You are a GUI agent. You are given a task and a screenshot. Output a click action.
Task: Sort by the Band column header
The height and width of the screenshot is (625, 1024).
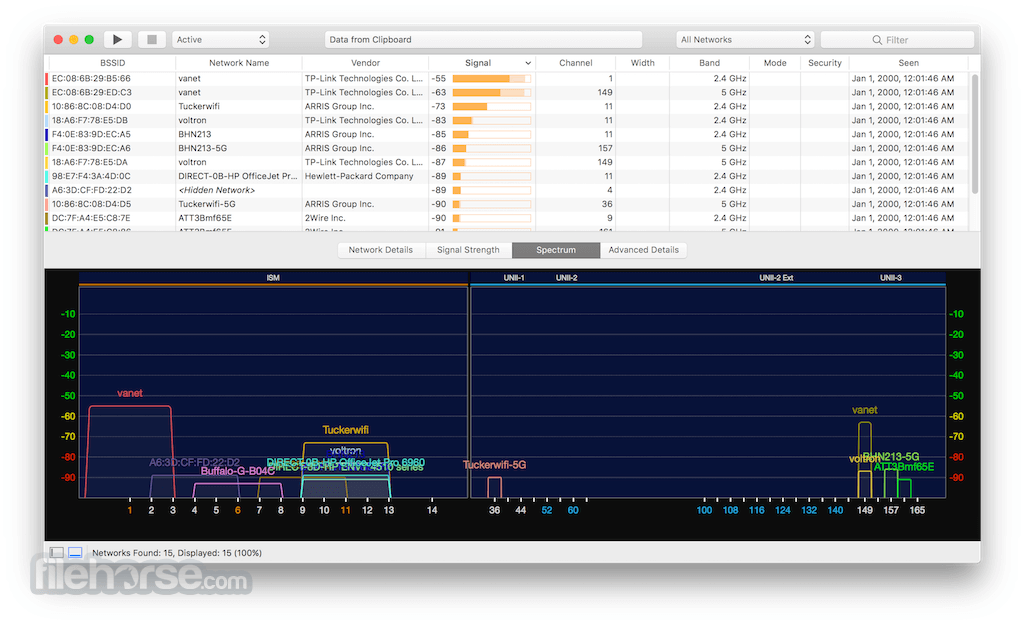point(709,63)
